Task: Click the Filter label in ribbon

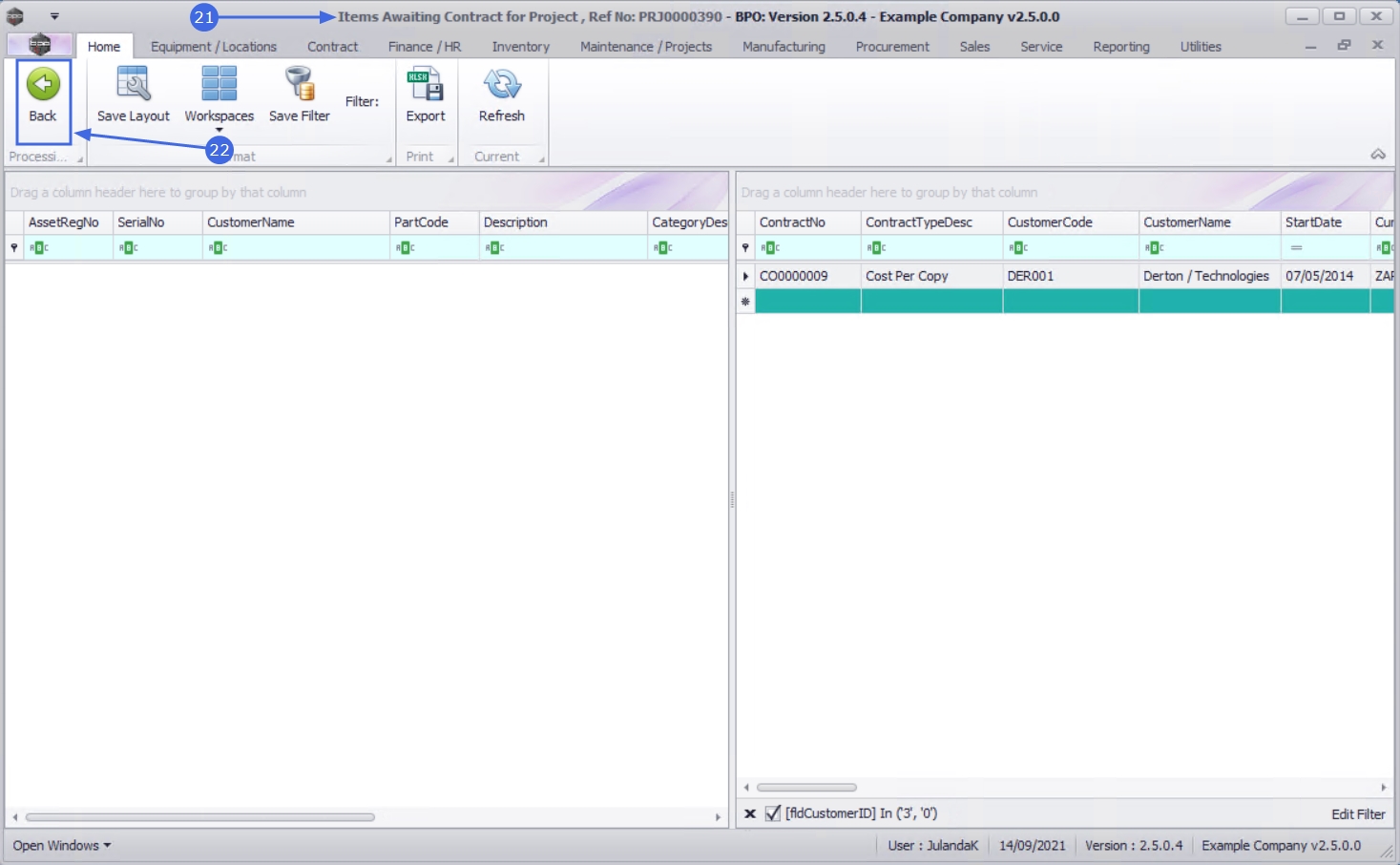Action: coord(362,101)
